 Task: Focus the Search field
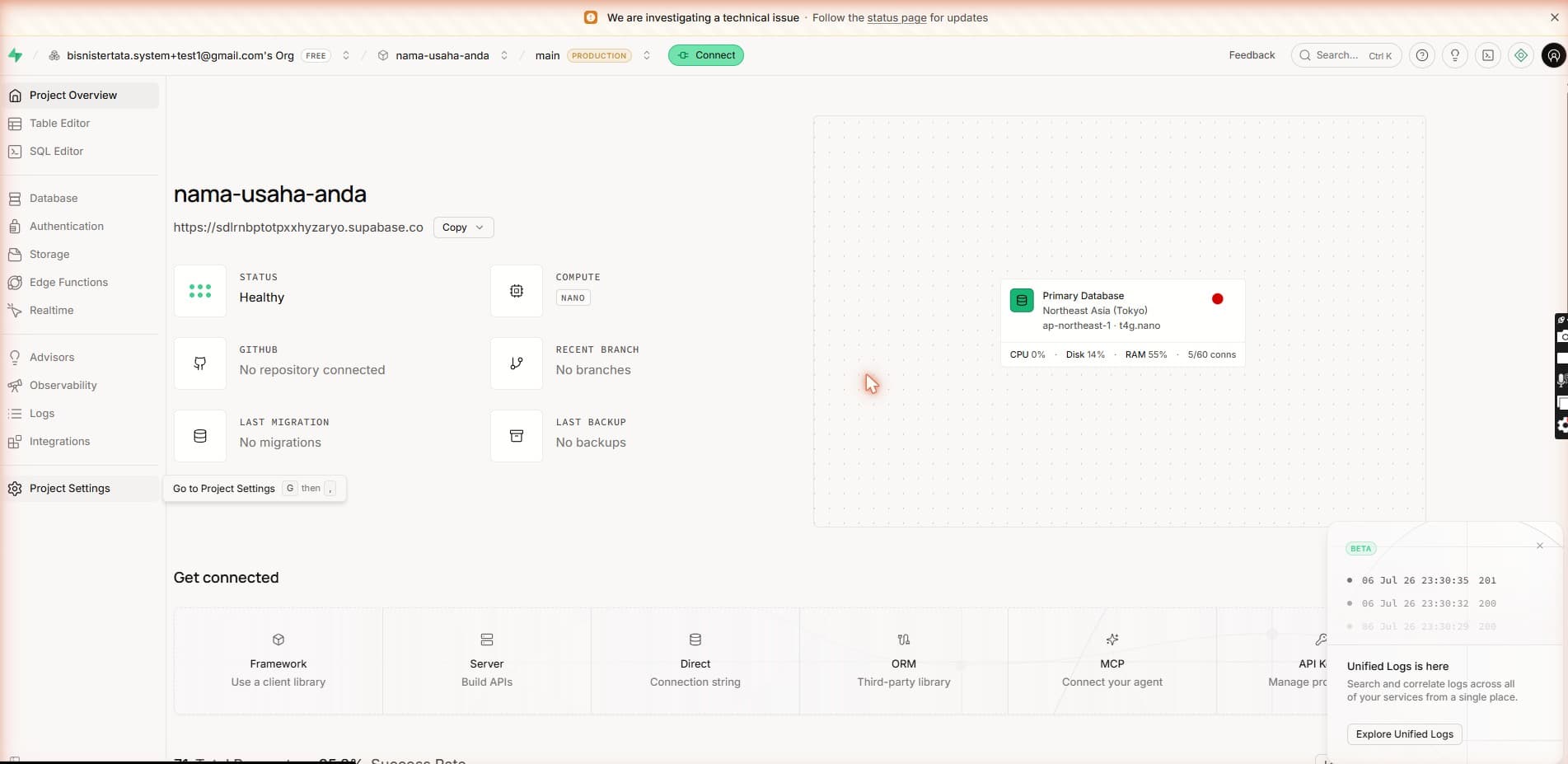pos(1346,55)
